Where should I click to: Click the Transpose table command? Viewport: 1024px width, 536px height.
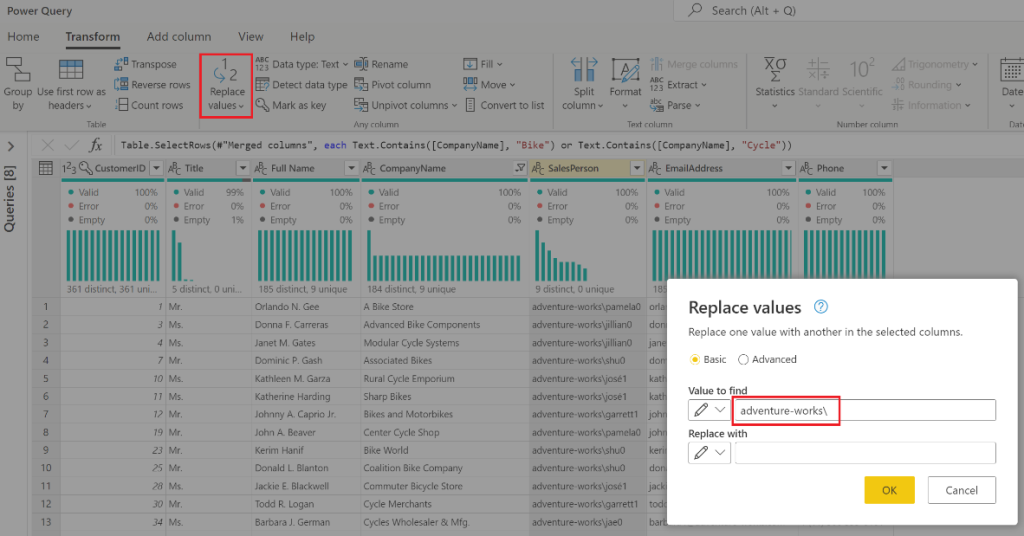point(146,64)
